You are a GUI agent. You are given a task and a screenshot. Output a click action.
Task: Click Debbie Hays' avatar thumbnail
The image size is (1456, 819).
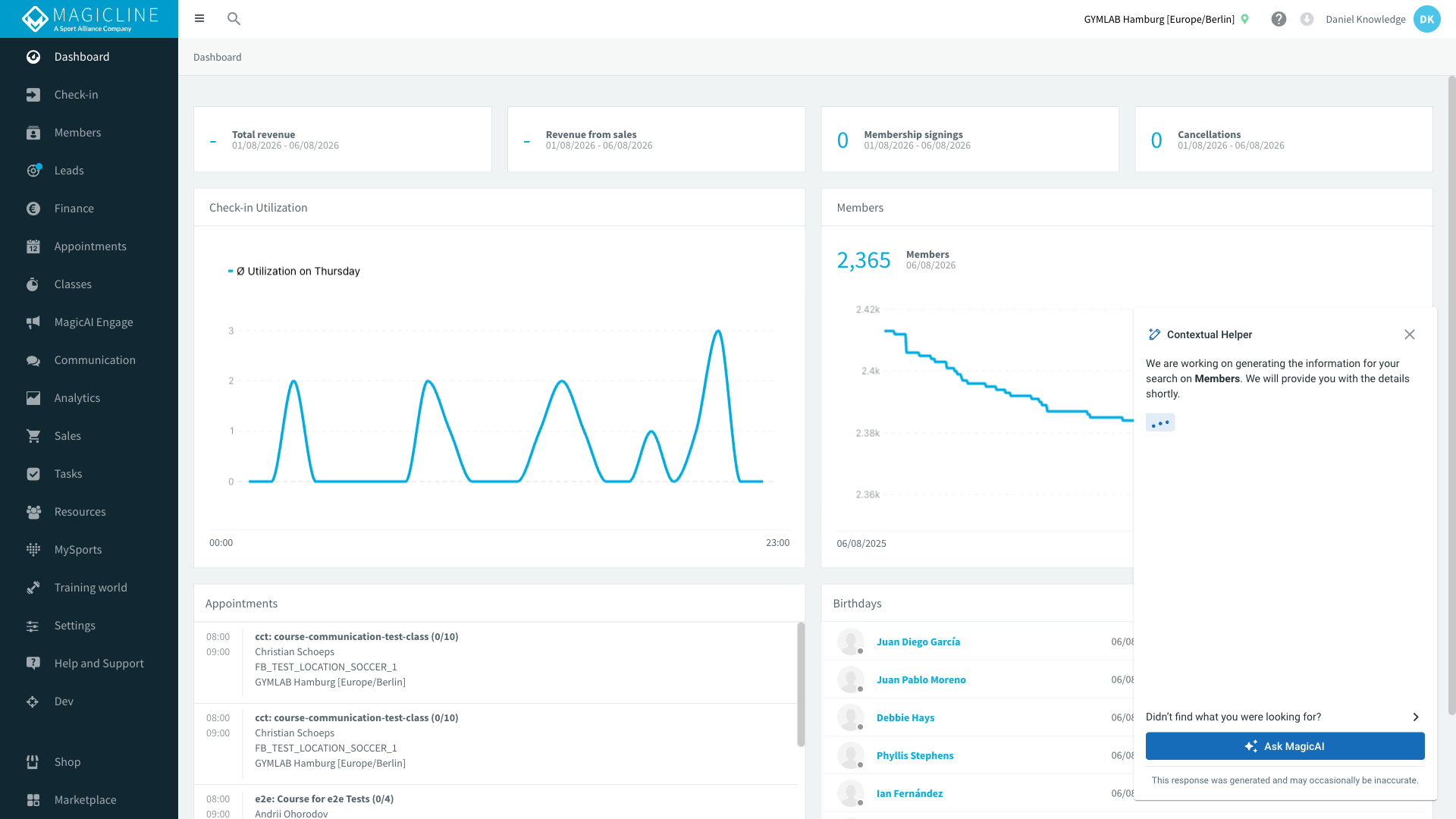(850, 717)
